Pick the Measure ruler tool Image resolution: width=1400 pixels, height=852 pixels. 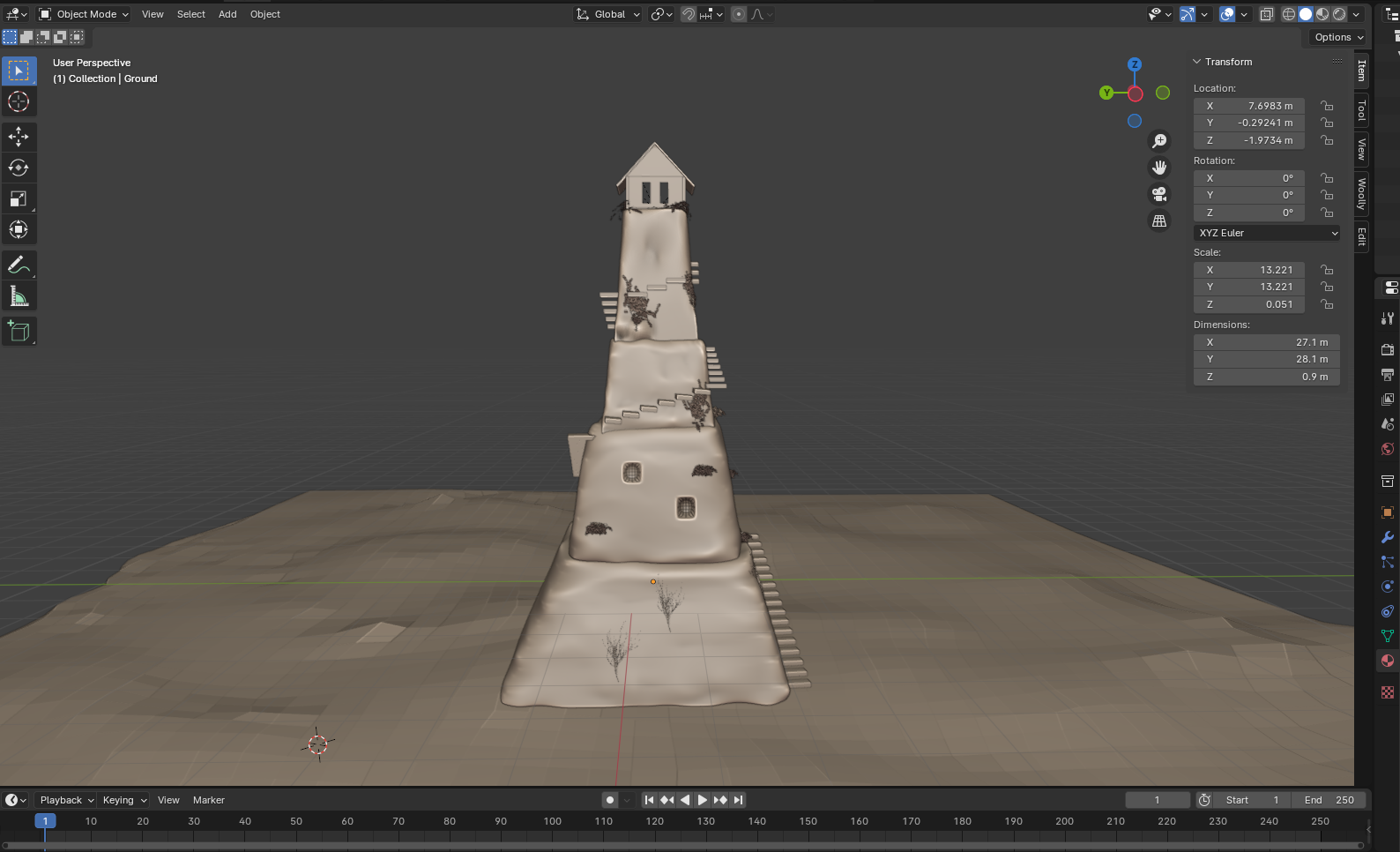pos(19,296)
